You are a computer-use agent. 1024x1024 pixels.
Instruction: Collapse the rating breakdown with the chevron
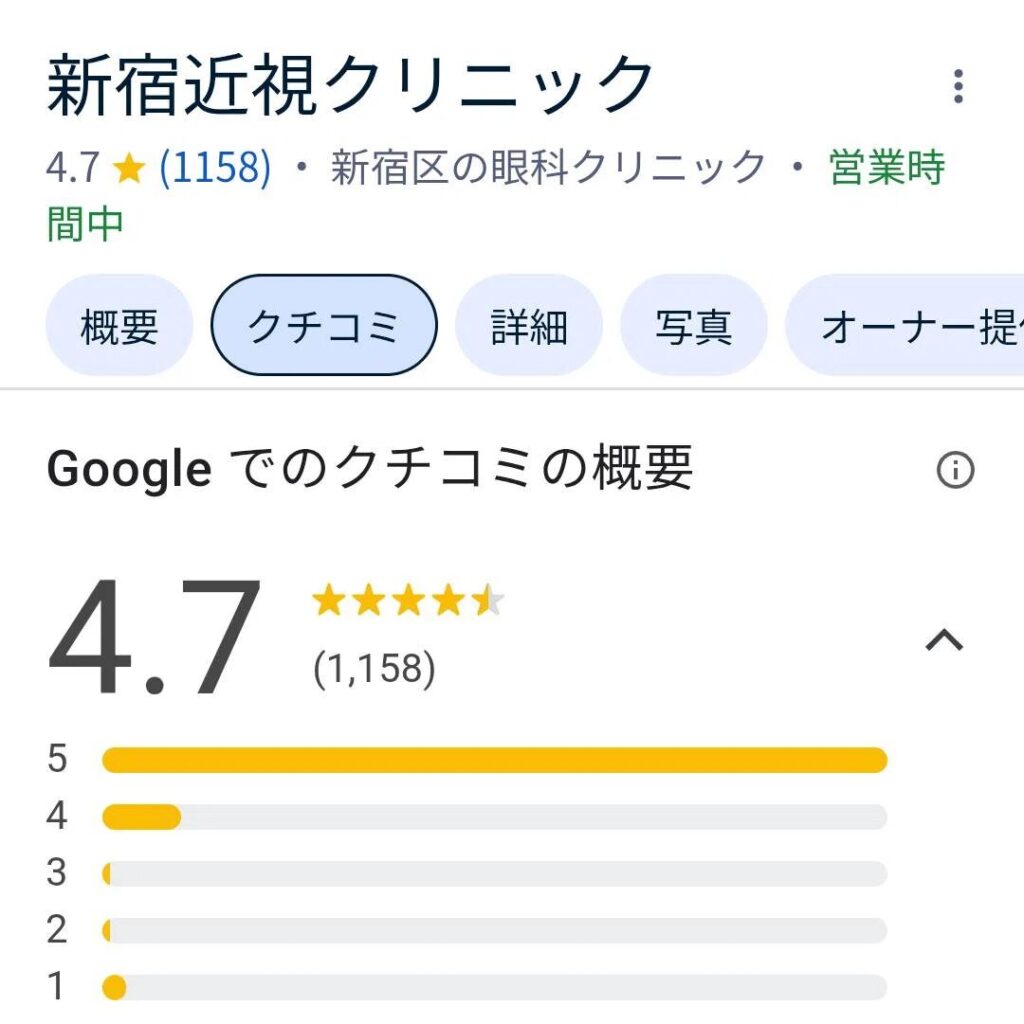[x=944, y=640]
